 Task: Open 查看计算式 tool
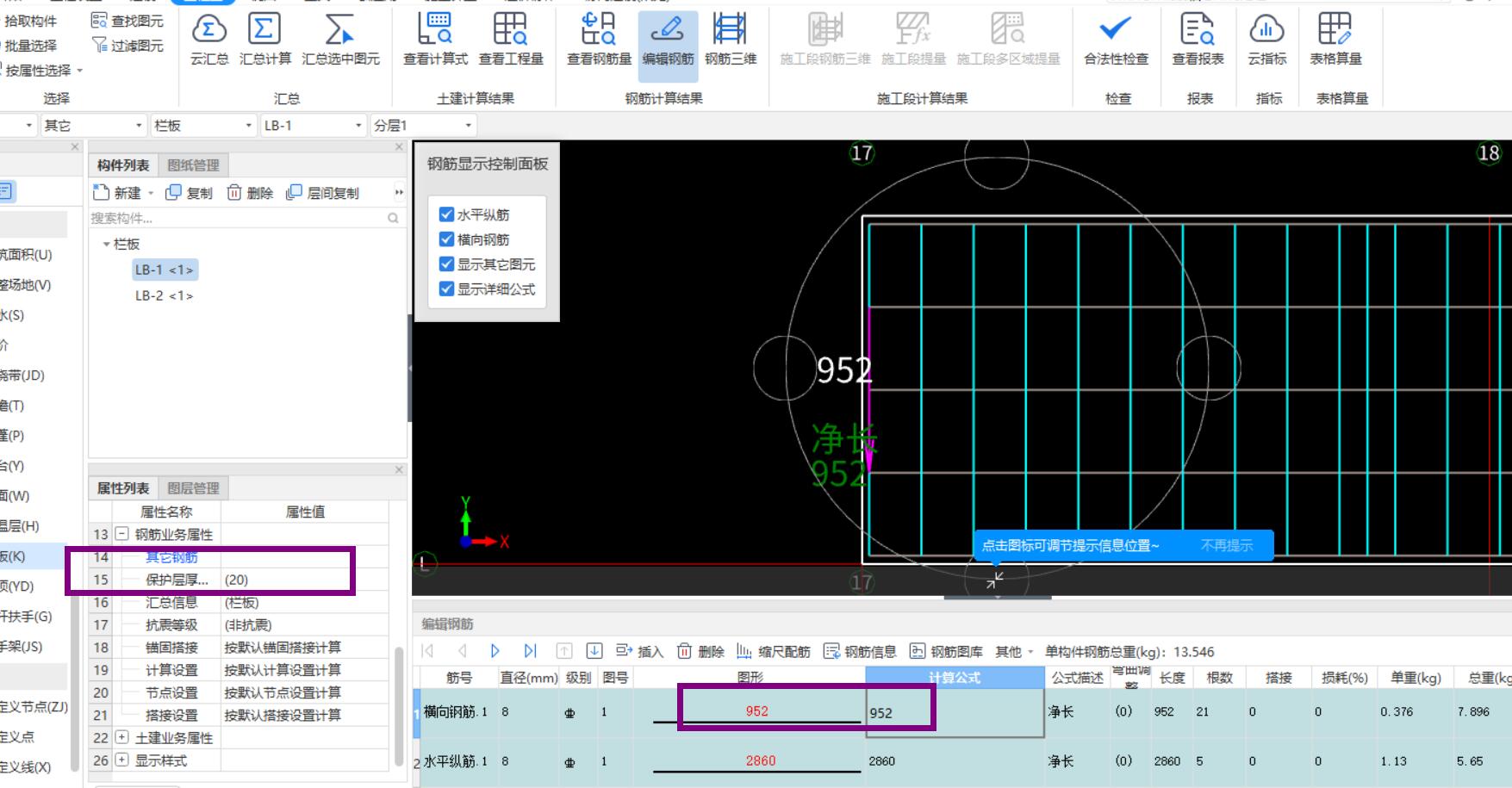pyautogui.click(x=435, y=40)
